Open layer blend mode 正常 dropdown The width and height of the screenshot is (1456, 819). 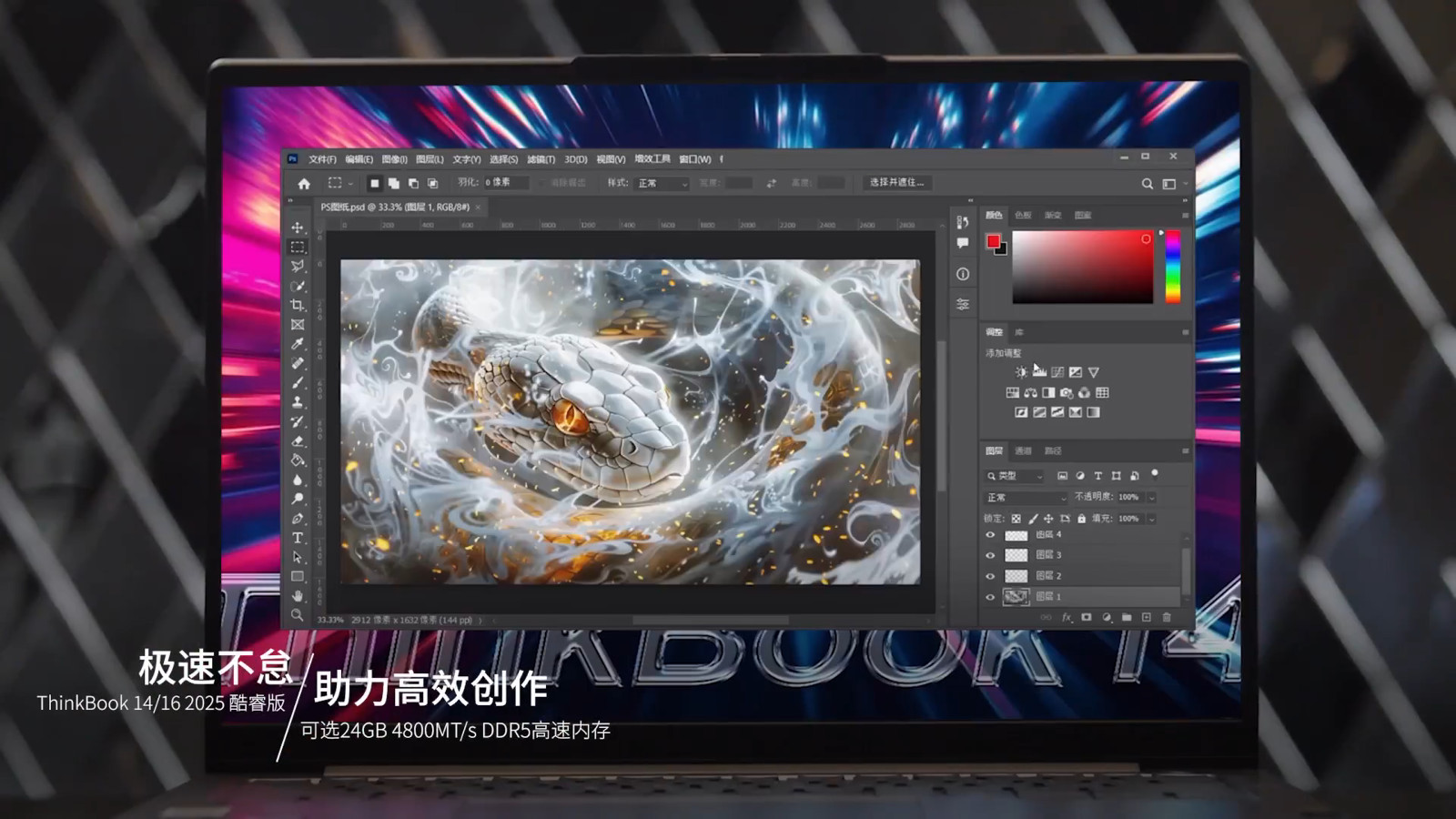(1026, 498)
